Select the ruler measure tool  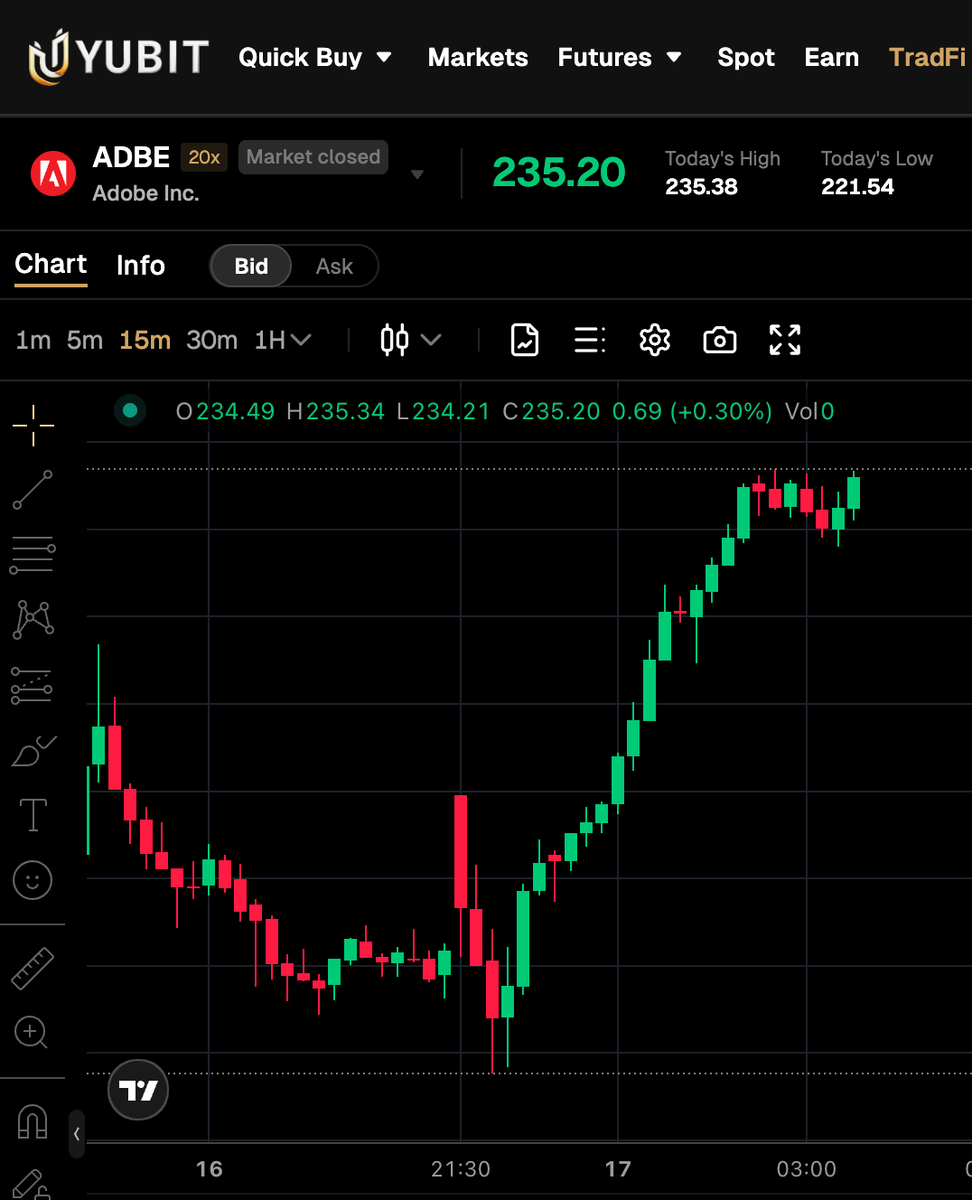click(32, 968)
